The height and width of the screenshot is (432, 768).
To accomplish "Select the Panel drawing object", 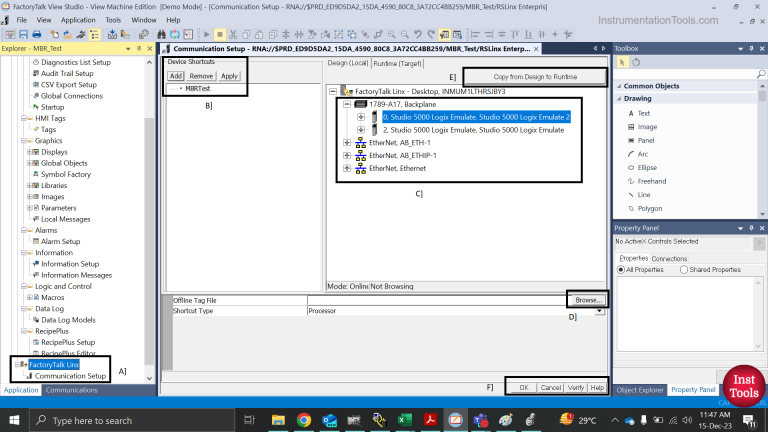I will [x=645, y=141].
